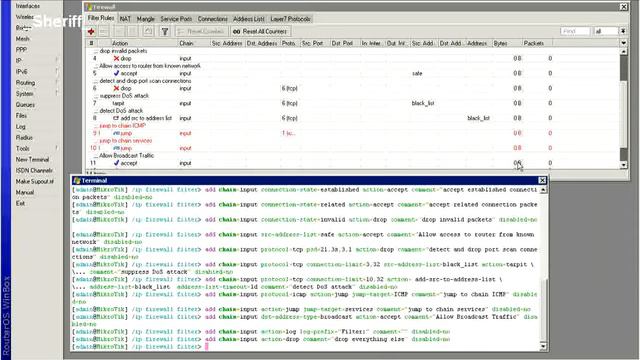Open the Filter Rules tab
This screenshot has height=360, width=640.
click(101, 18)
